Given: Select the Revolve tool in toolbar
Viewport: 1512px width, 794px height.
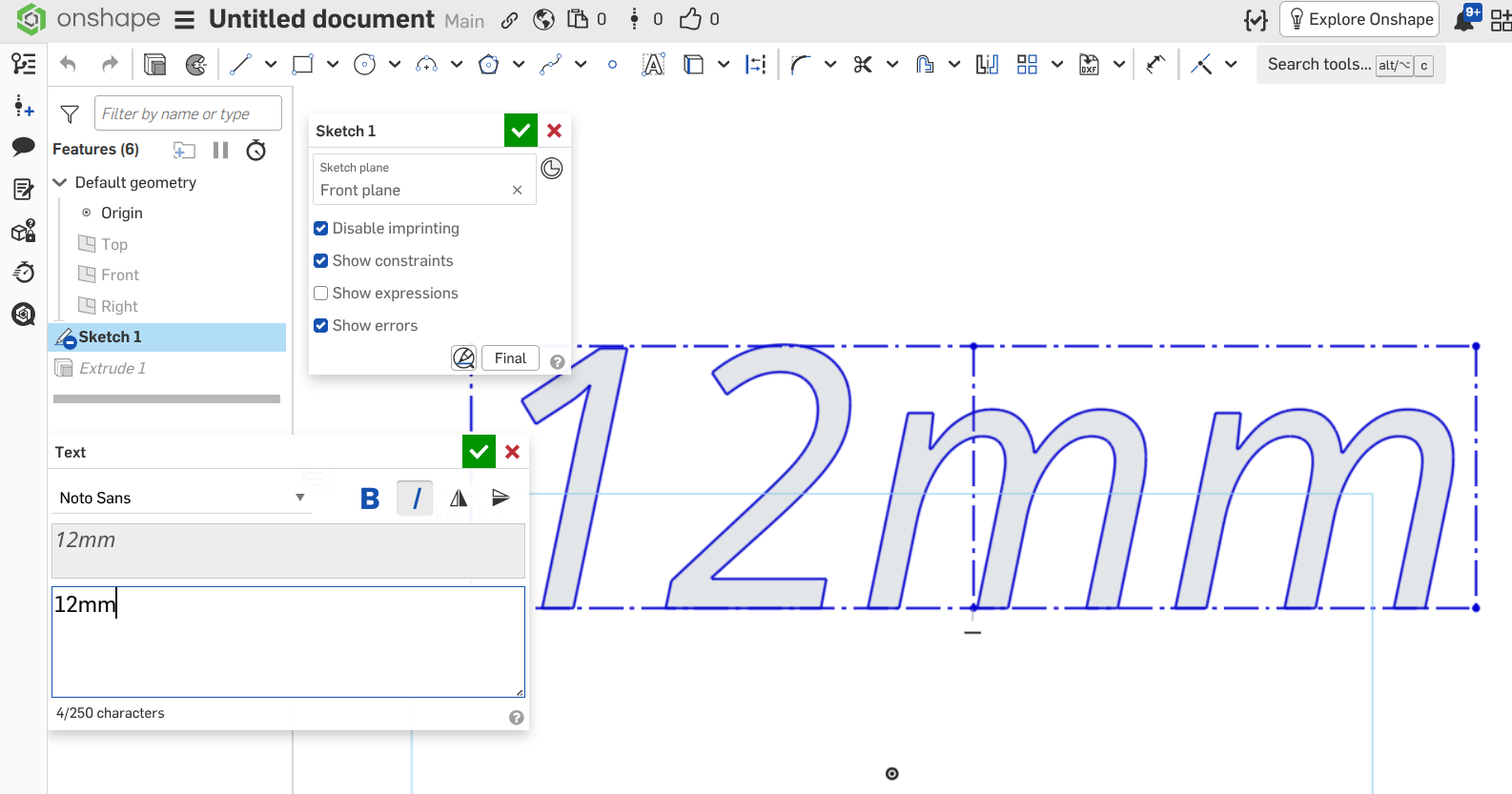Looking at the screenshot, I should click(x=196, y=64).
